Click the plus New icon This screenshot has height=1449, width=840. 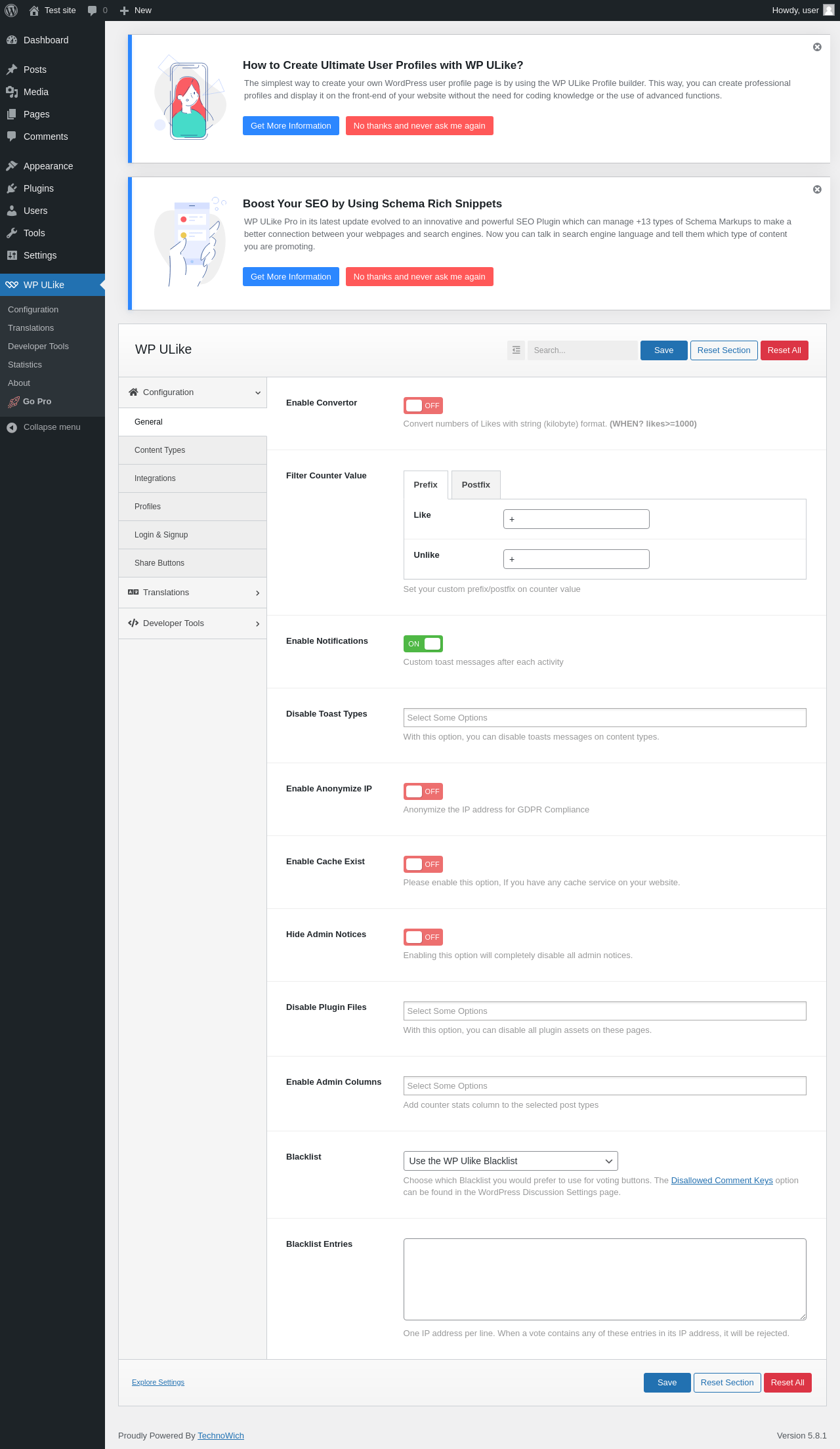[x=124, y=10]
